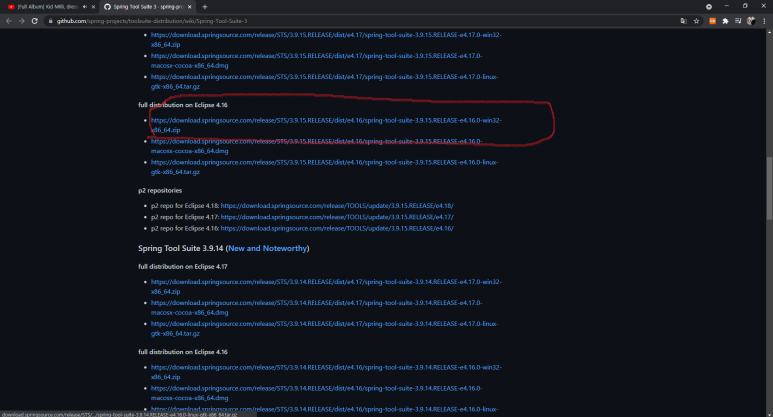Restore down the Chrome window
The width and height of the screenshot is (773, 417).
point(745,6)
